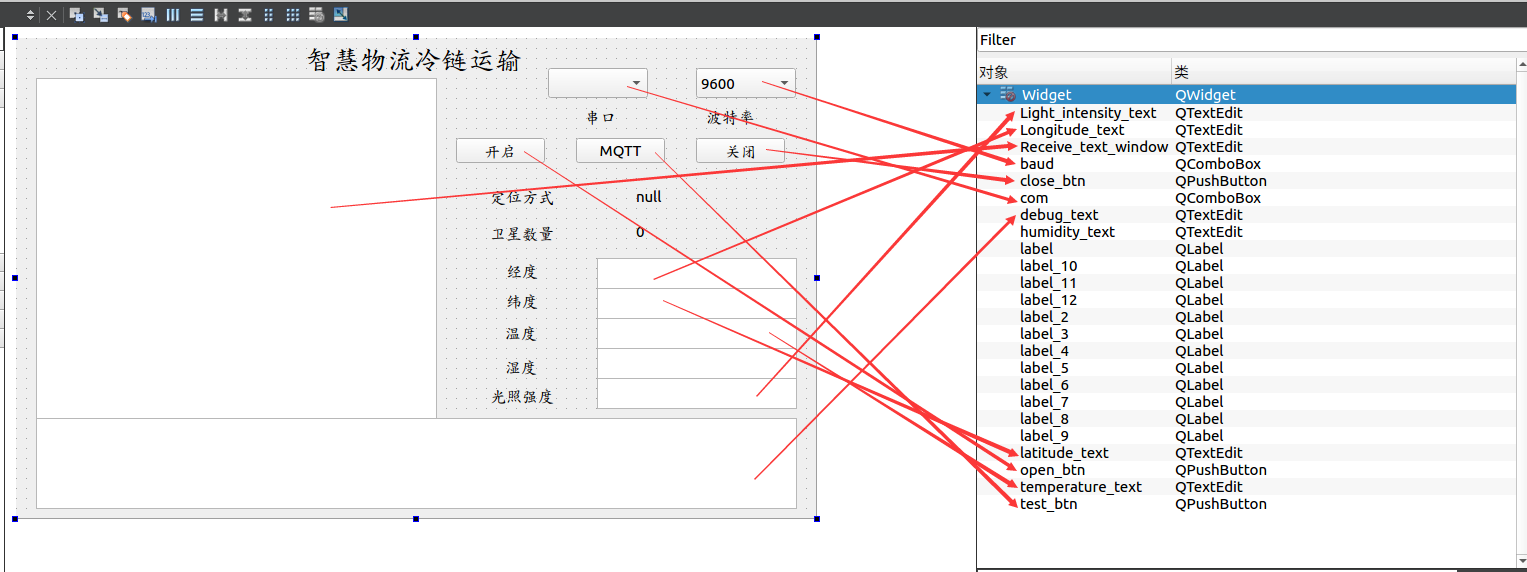Apply Lay Out Vertically in Splitter
The height and width of the screenshot is (572, 1527).
click(x=244, y=15)
